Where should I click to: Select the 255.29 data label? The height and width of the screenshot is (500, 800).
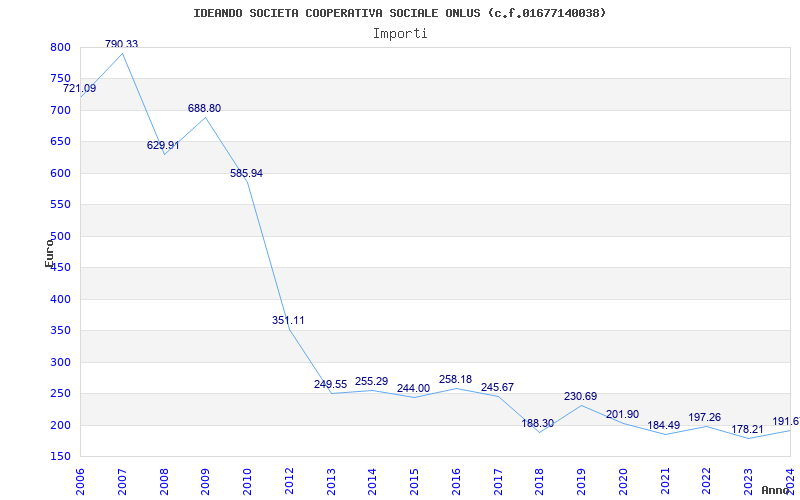point(371,381)
